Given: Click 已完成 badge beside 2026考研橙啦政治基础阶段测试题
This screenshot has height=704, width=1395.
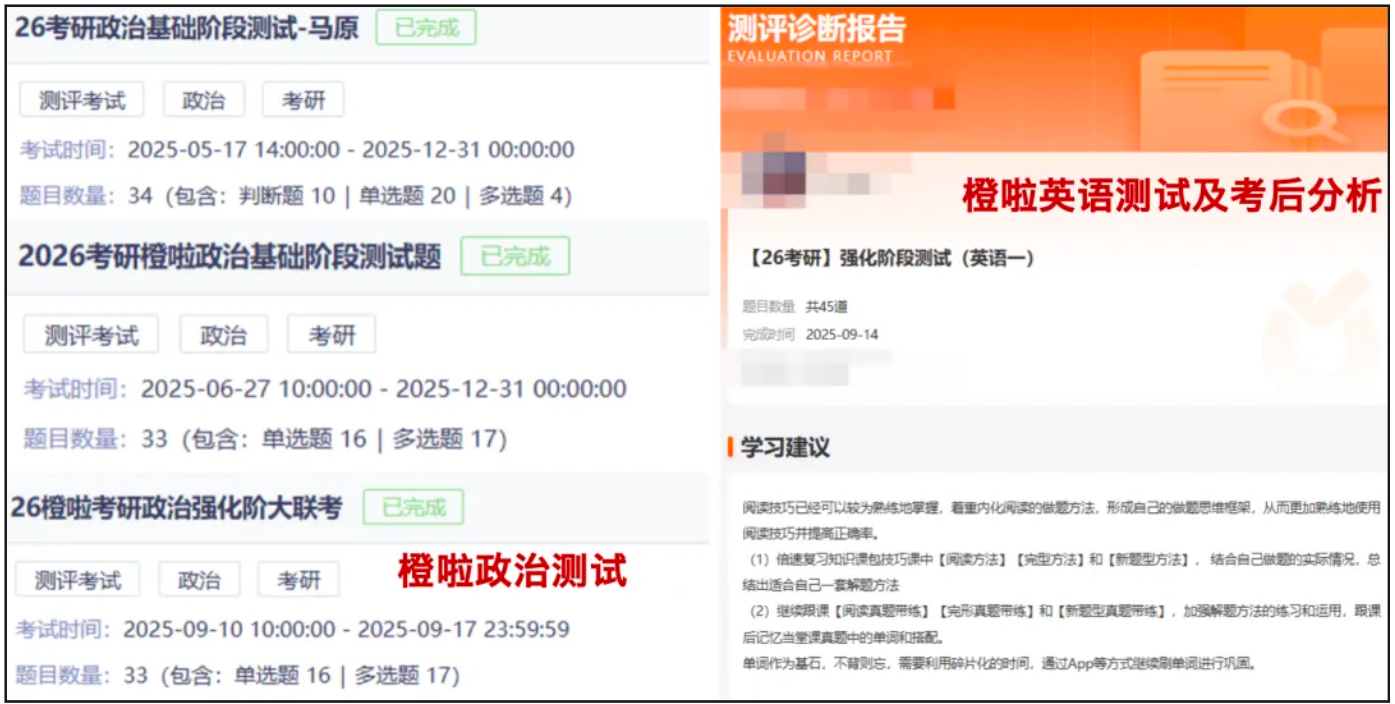Looking at the screenshot, I should coord(515,256).
